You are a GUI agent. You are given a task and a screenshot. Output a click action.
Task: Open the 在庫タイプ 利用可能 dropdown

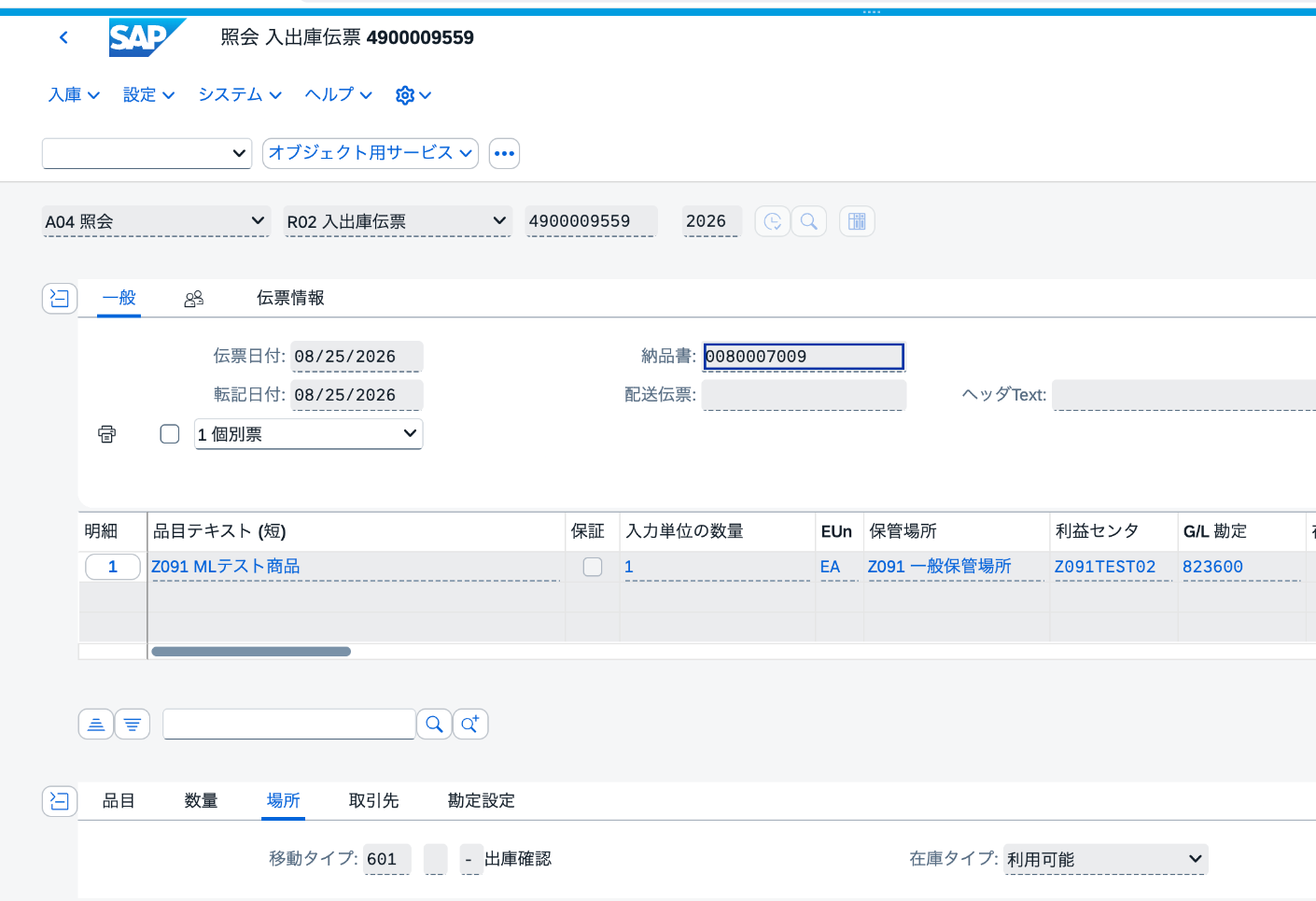1106,859
